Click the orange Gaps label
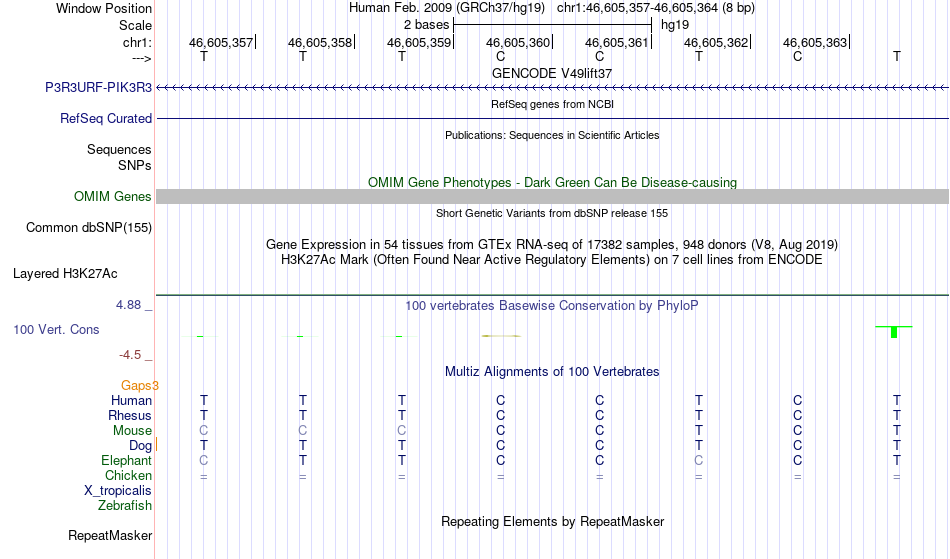The width and height of the screenshot is (950, 559). [x=139, y=385]
